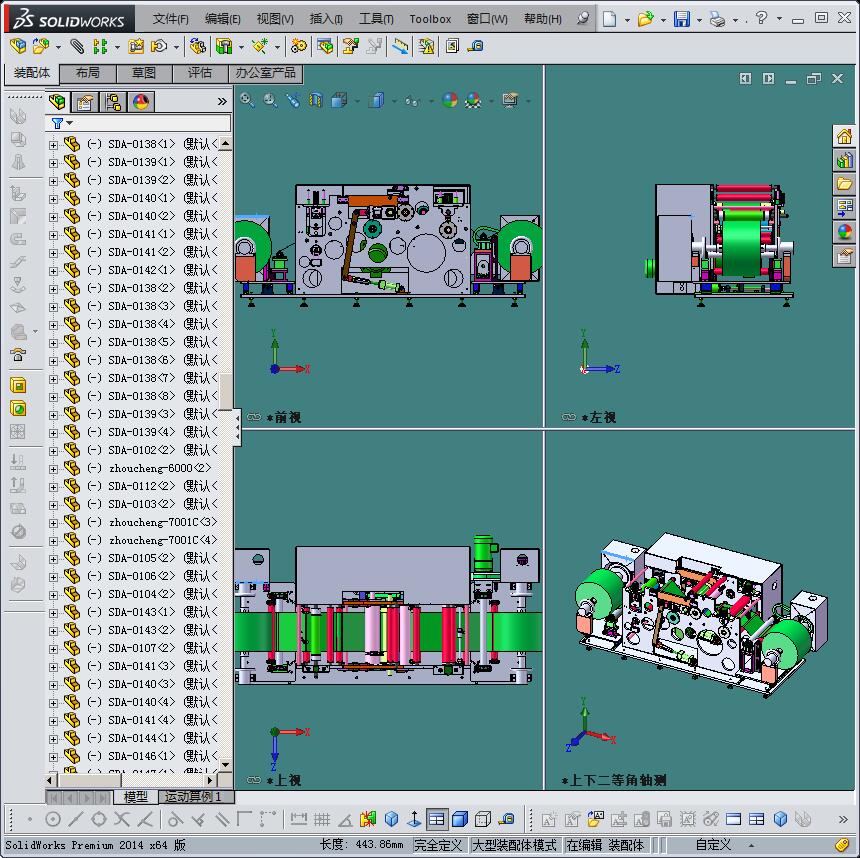The width and height of the screenshot is (860, 858).
Task: Toggle Shaded With Edges display in bottom toolbar
Action: 460,820
